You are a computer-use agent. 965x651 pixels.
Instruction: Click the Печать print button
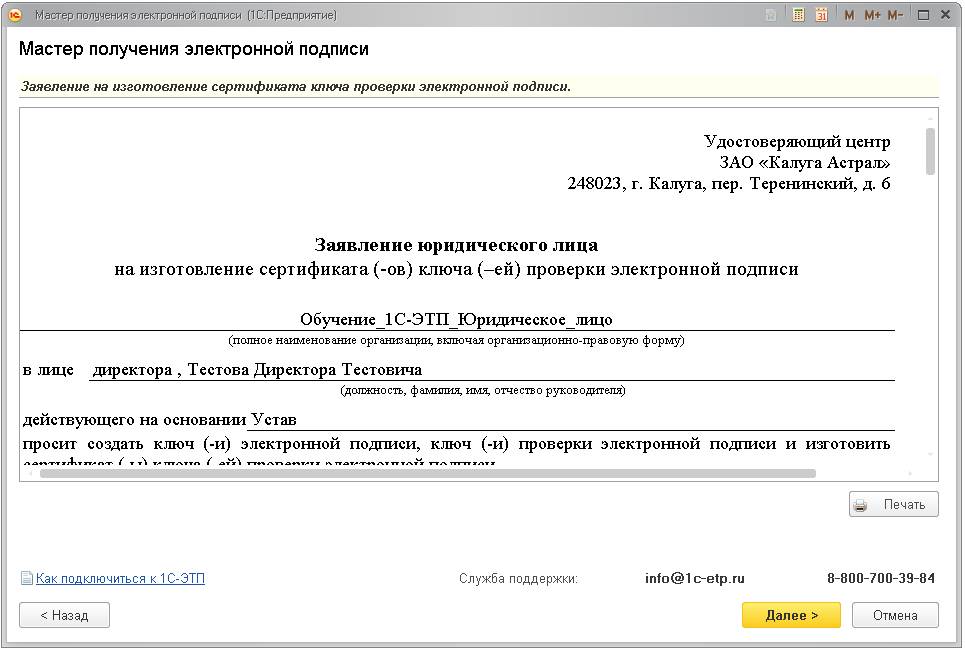point(894,505)
